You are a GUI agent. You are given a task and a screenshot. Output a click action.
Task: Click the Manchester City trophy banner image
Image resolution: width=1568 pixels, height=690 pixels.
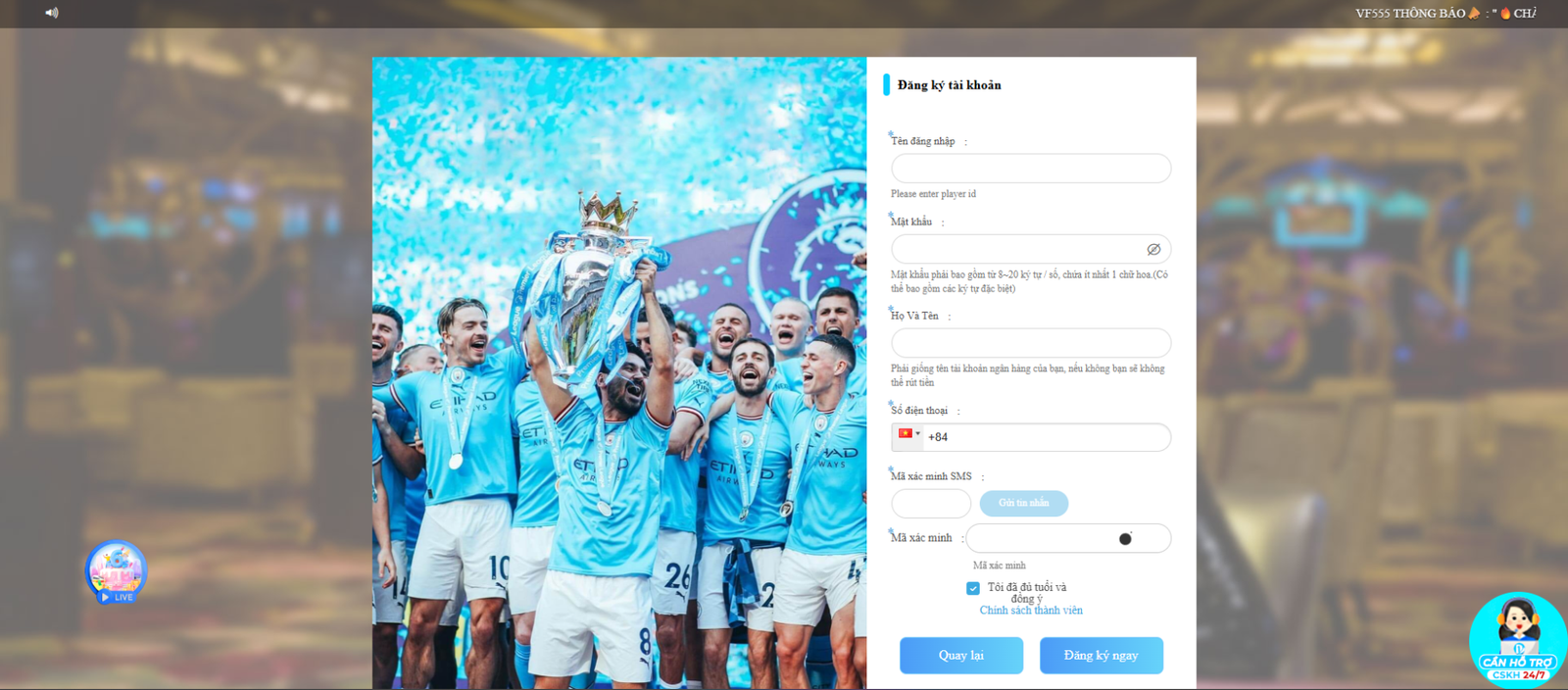pos(619,372)
